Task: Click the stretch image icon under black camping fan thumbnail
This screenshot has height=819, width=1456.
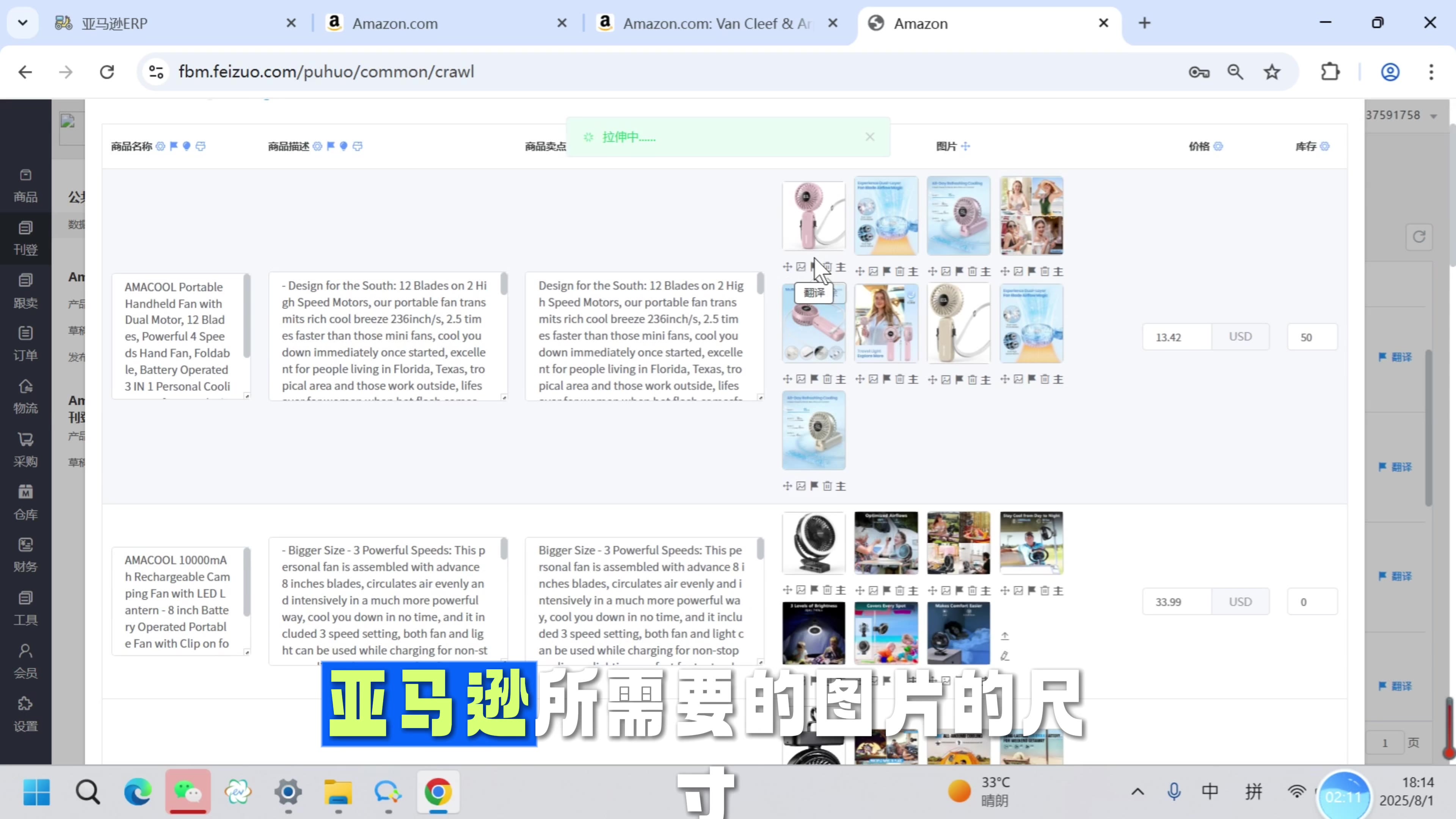Action: point(801,590)
